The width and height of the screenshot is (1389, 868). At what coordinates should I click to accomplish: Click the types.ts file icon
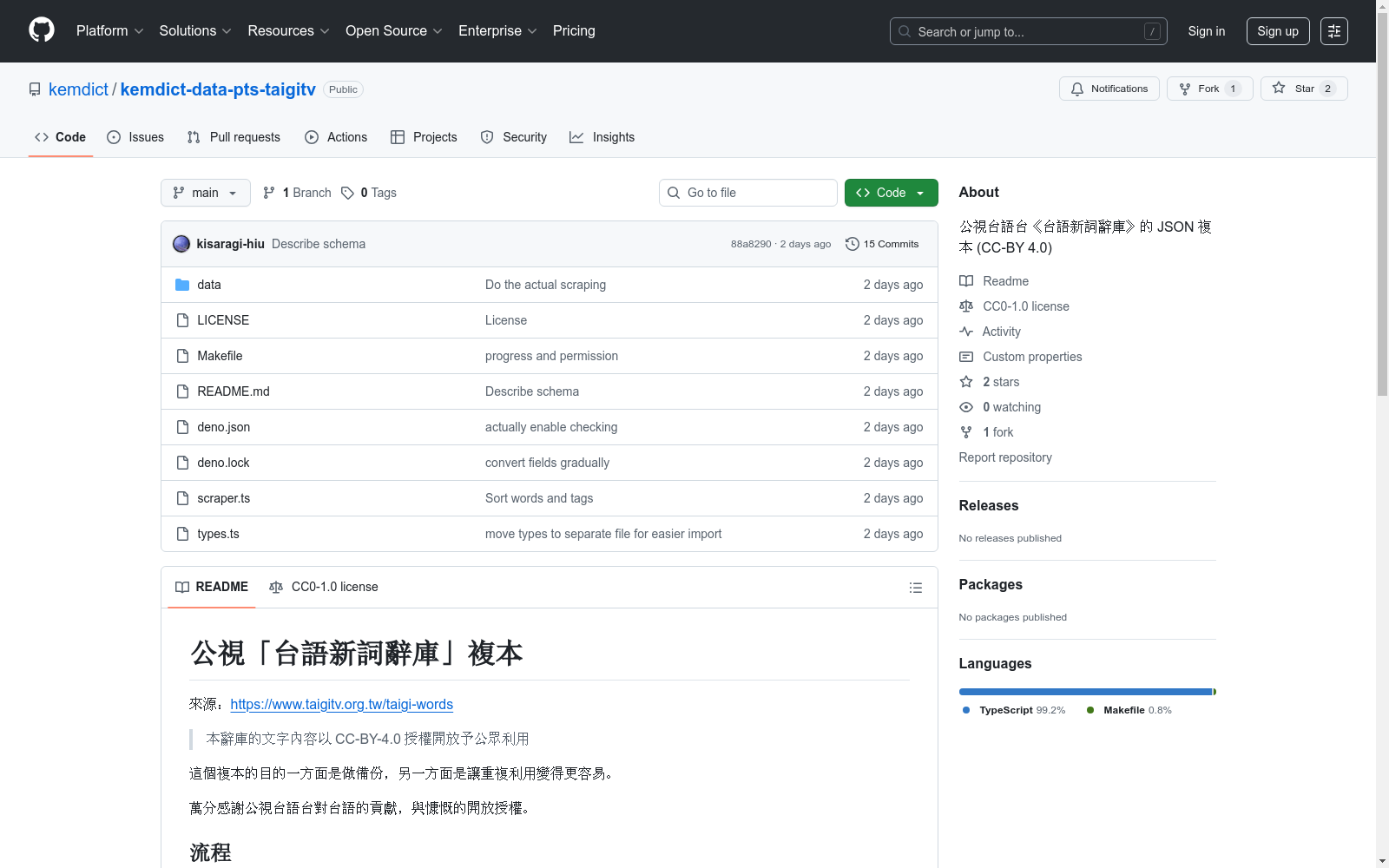pyautogui.click(x=182, y=534)
